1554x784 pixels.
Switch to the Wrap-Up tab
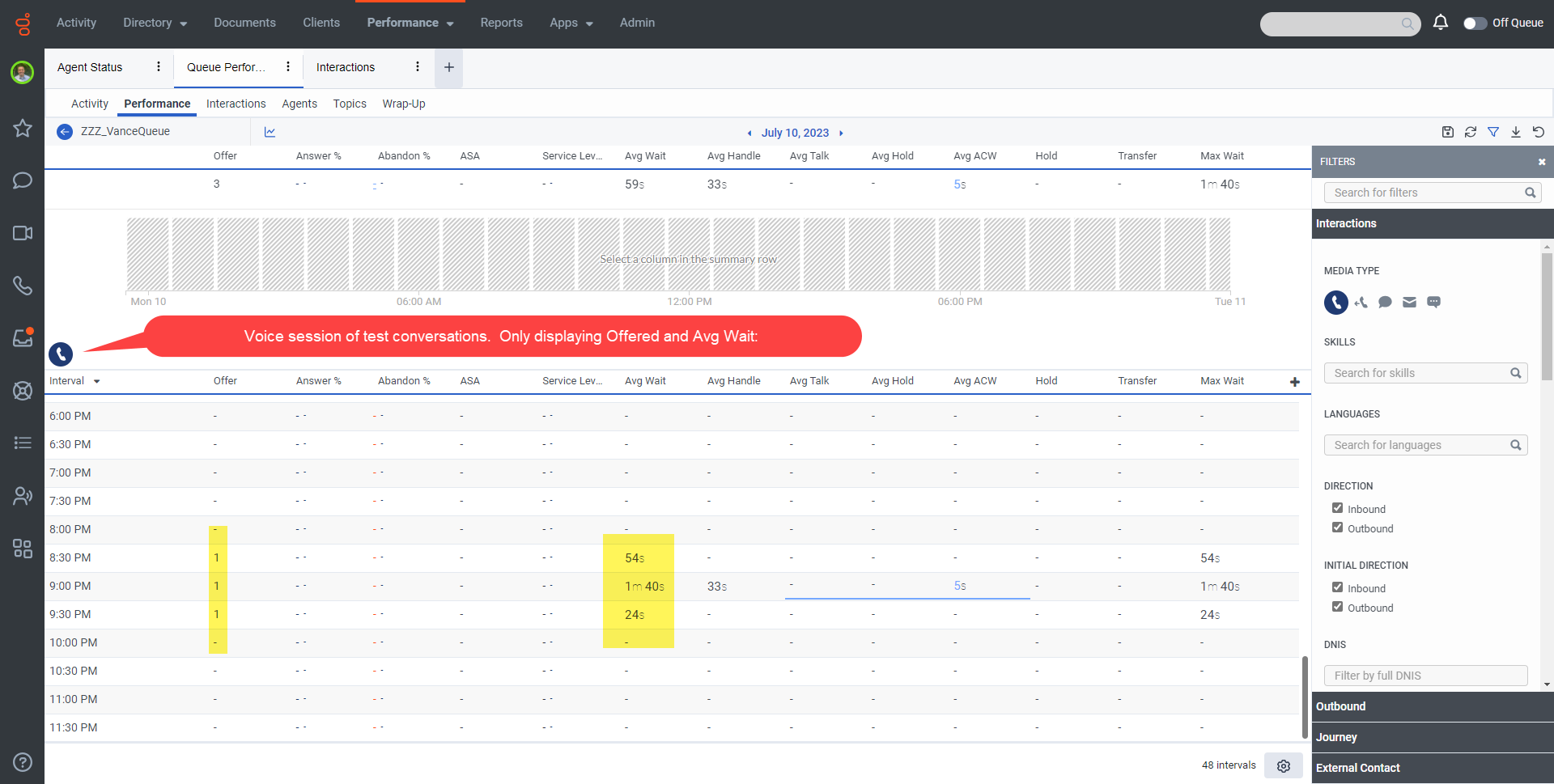pyautogui.click(x=403, y=104)
